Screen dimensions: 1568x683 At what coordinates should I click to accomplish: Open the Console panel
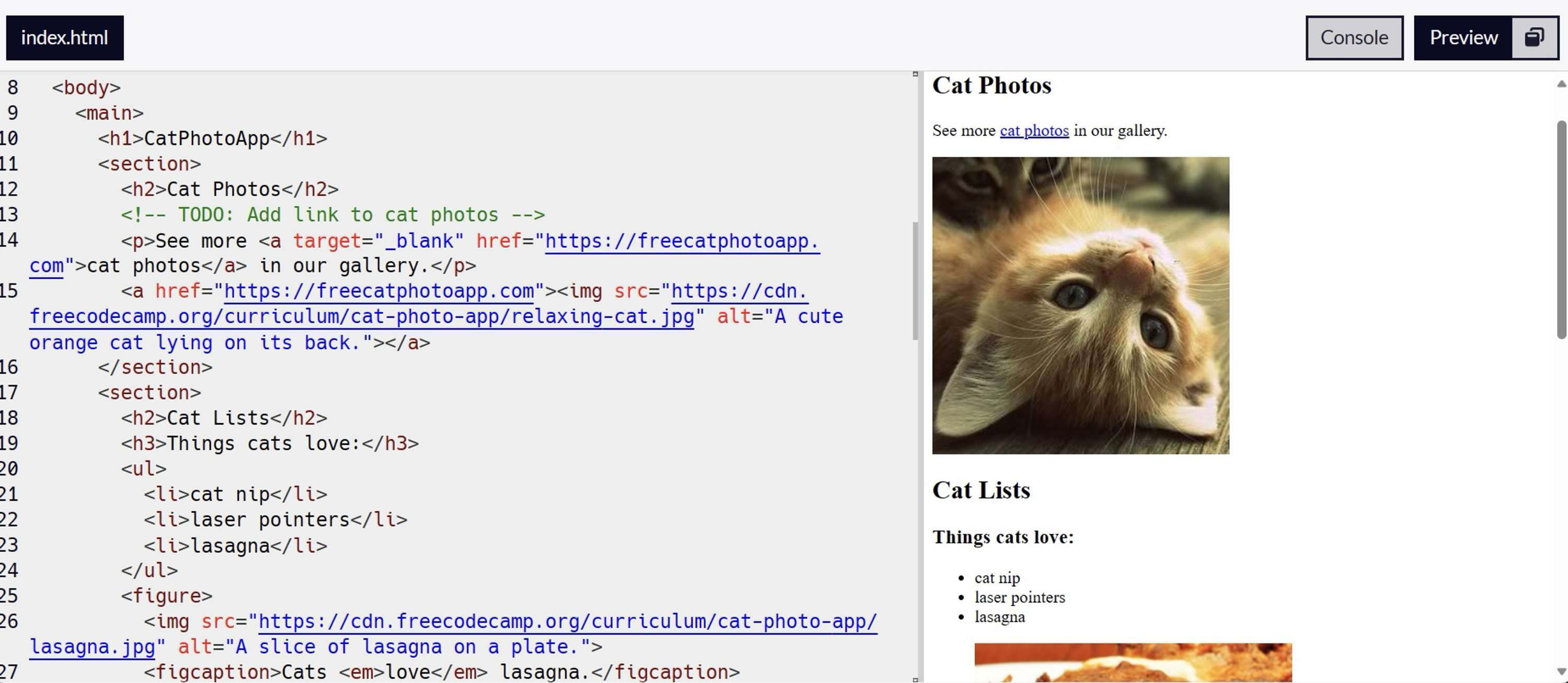(x=1354, y=38)
